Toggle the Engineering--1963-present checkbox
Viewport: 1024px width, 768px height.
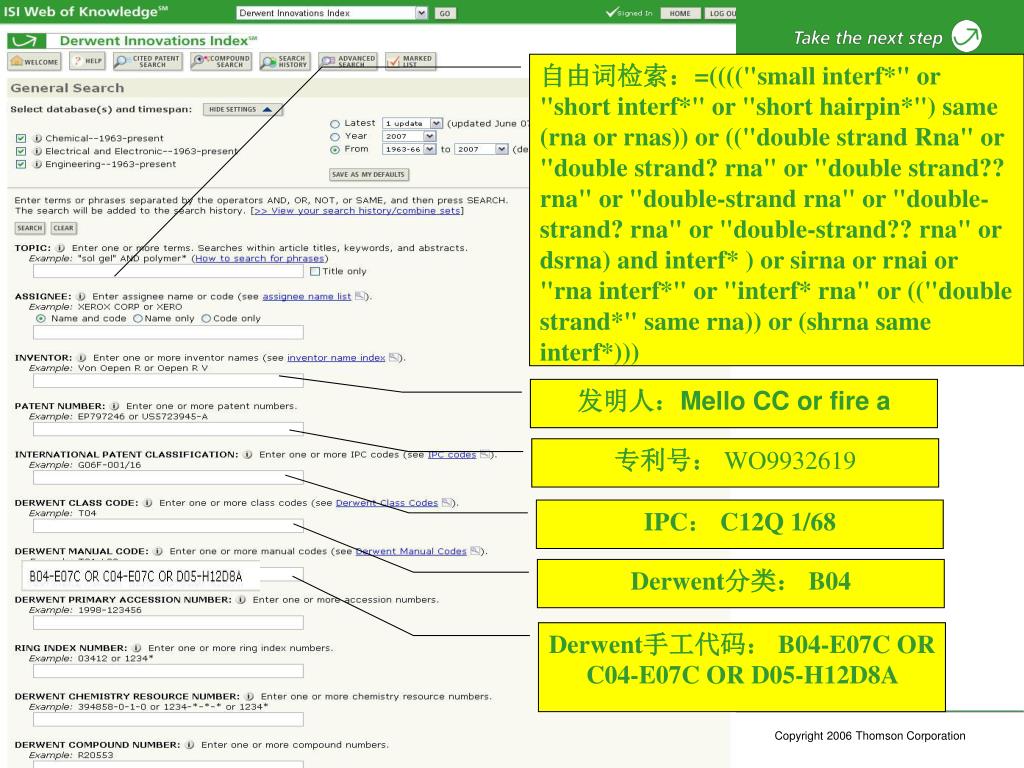21,165
